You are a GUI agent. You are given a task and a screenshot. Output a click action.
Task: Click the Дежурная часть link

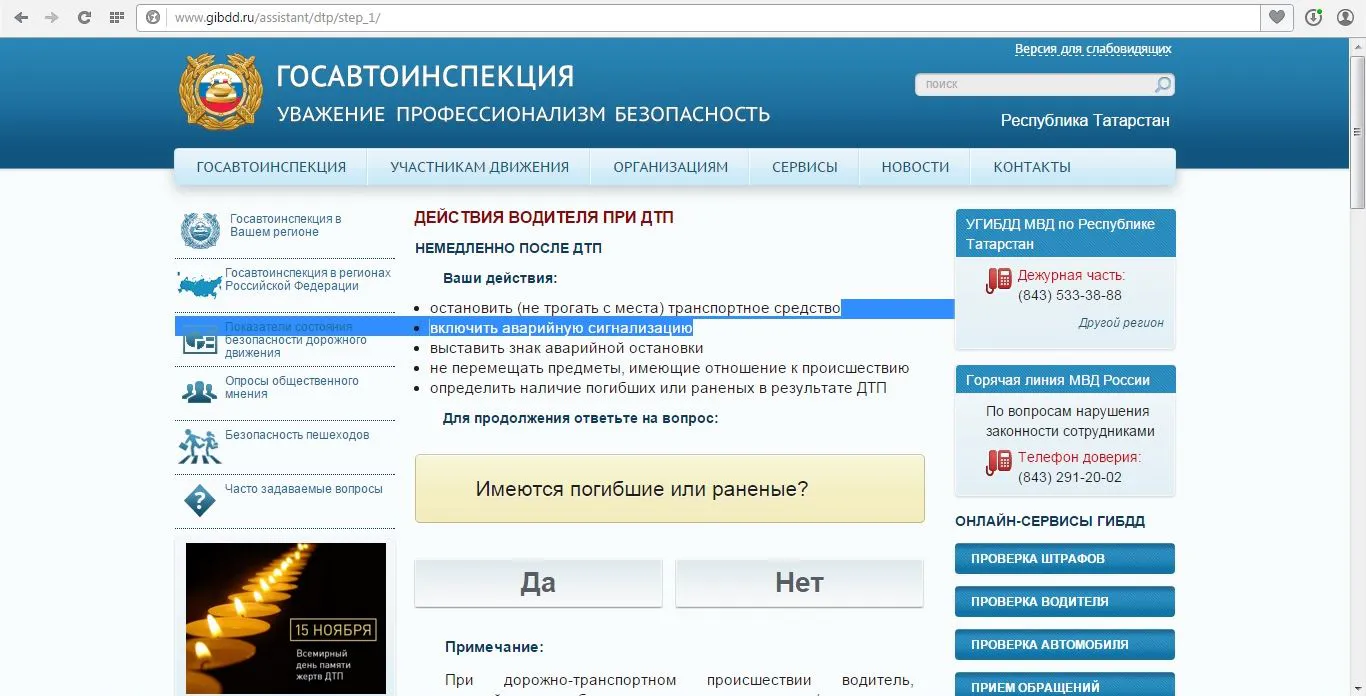pos(1071,275)
